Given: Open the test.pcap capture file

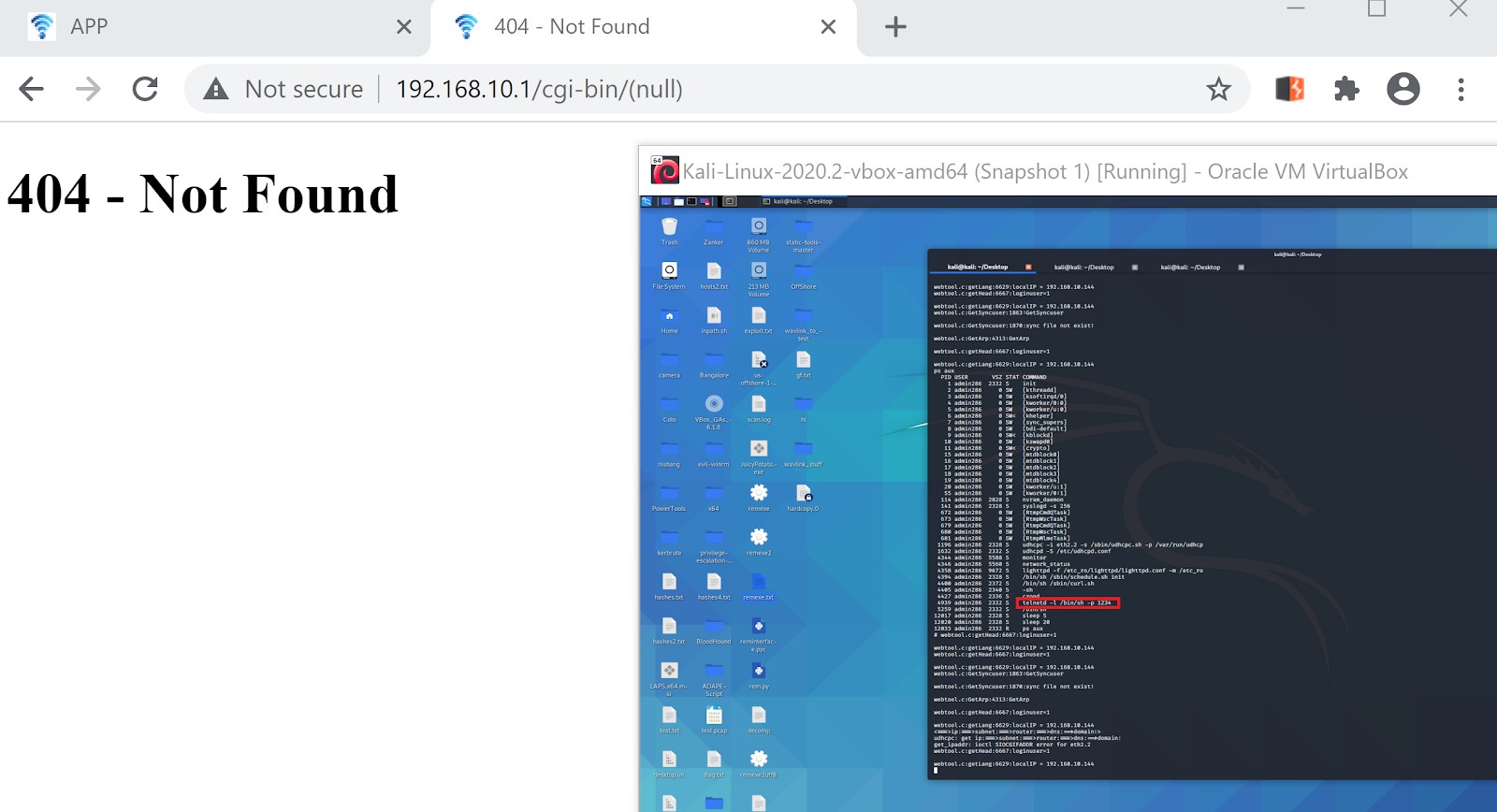Looking at the screenshot, I should tap(714, 719).
